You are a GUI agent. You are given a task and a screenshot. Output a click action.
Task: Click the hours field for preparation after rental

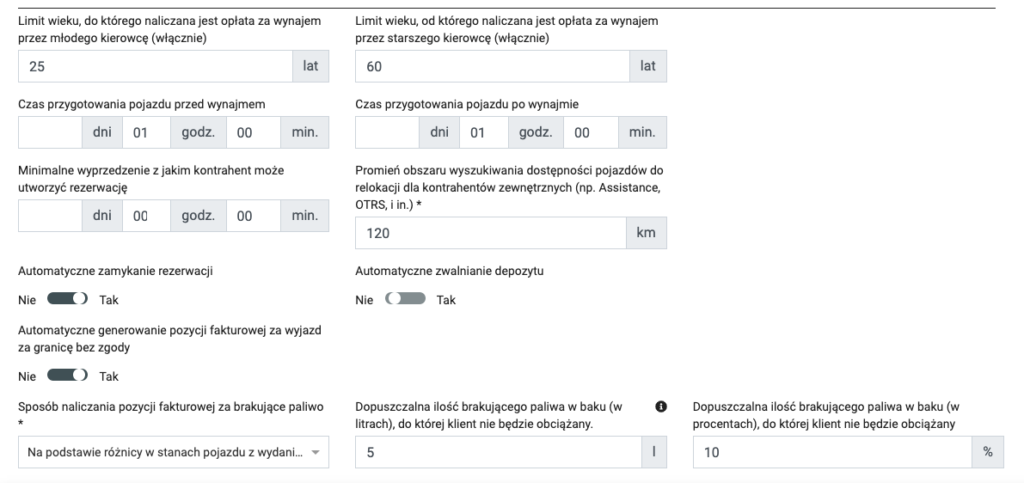click(x=483, y=132)
